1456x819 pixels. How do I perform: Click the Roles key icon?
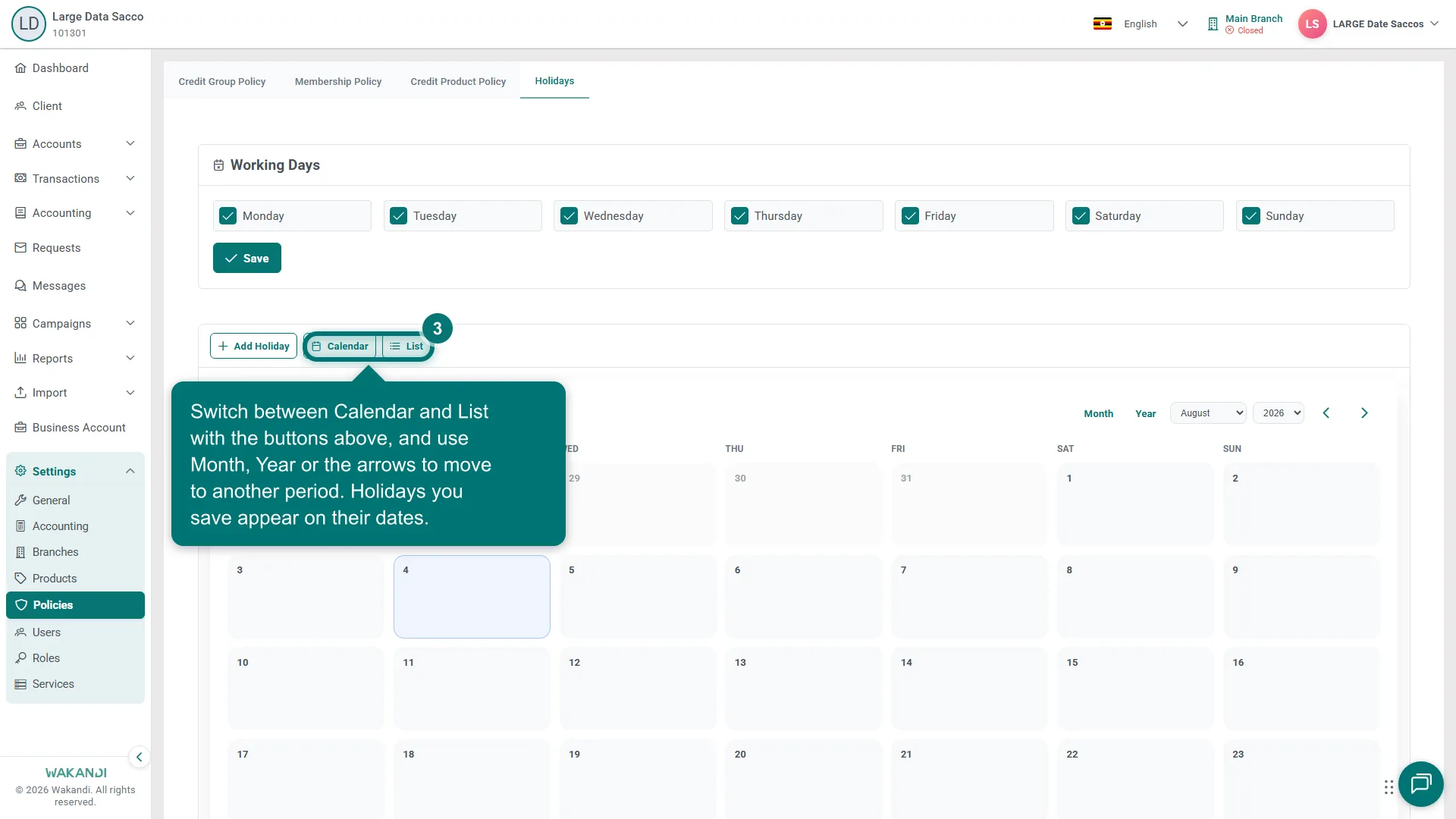tap(20, 658)
